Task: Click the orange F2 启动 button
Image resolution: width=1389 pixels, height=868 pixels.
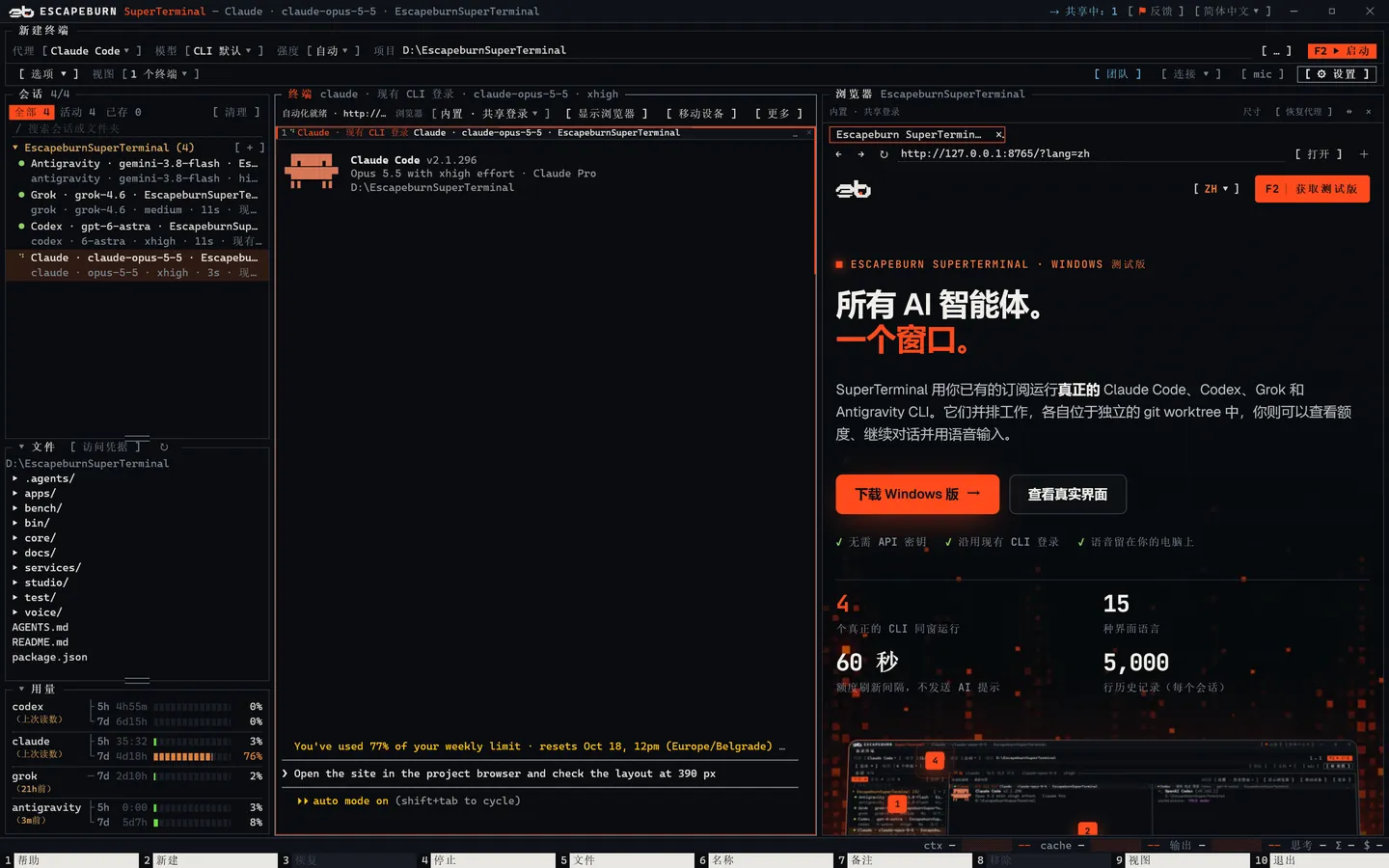Action: 1342,51
